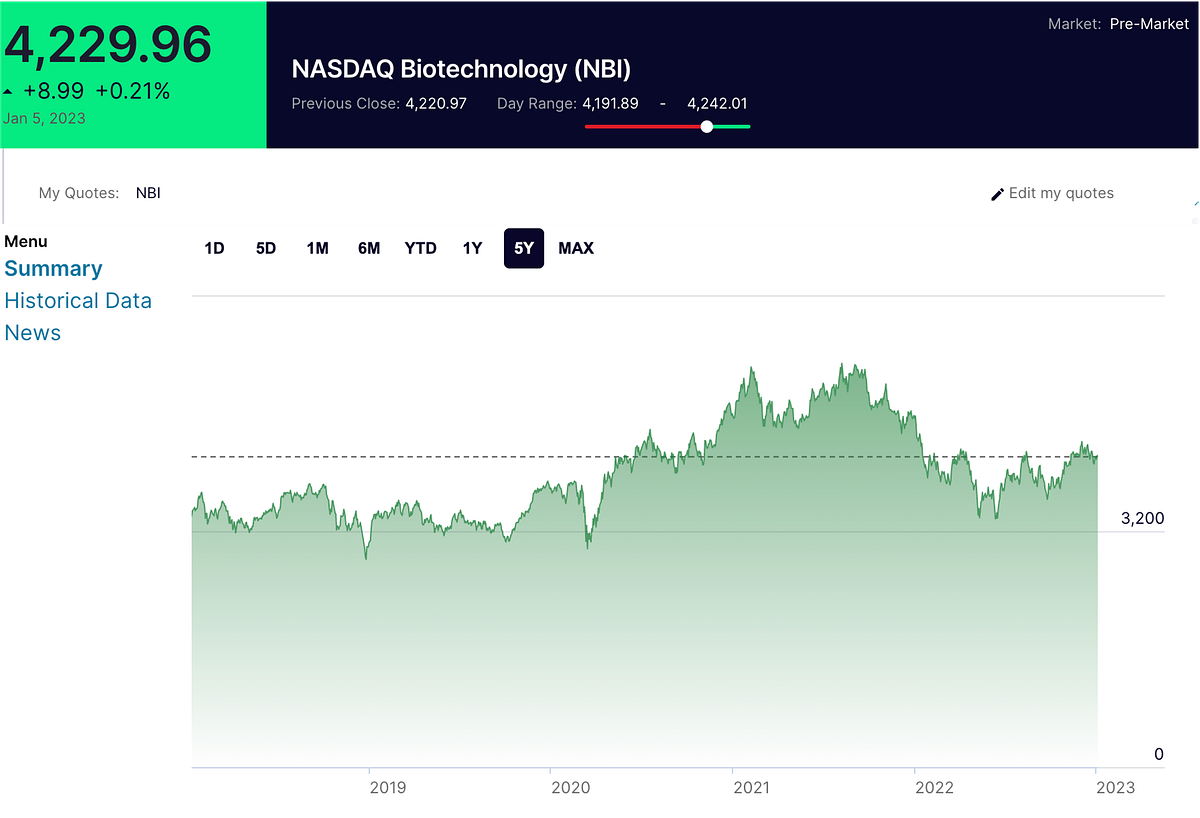This screenshot has width=1200, height=818.
Task: Go to the News section
Action: pos(33,333)
